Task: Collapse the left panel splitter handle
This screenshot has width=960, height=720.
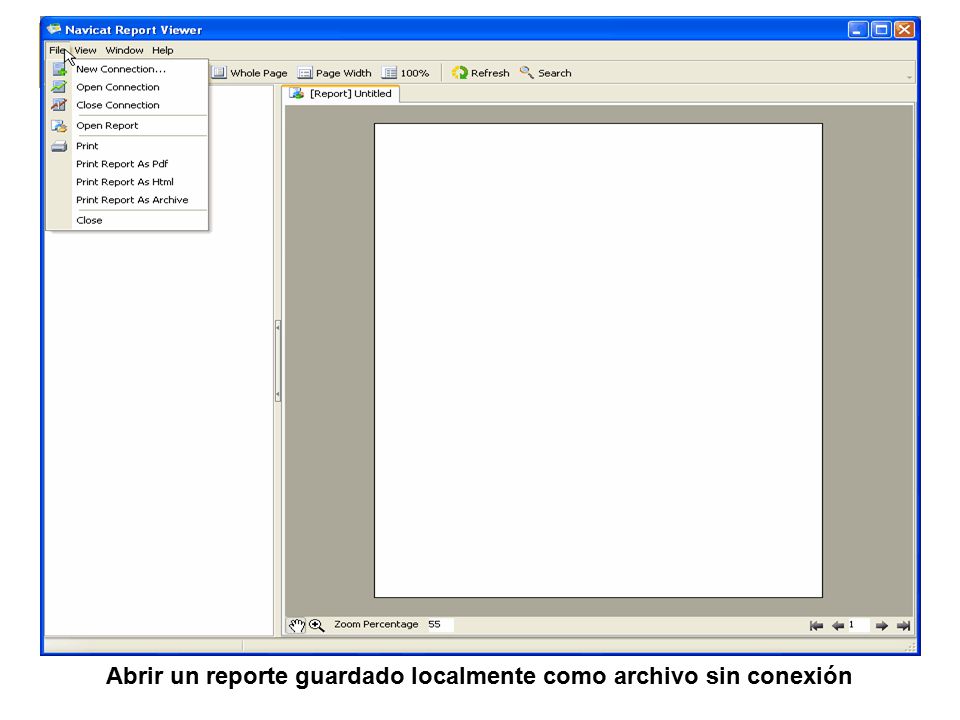Action: (278, 361)
